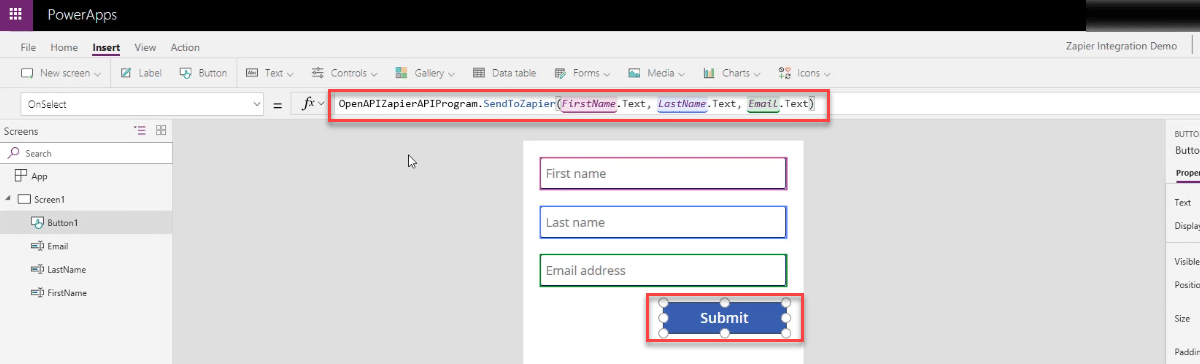Viewport: 1200px width, 364px height.
Task: Open the app launcher waffle icon
Action: click(15, 15)
